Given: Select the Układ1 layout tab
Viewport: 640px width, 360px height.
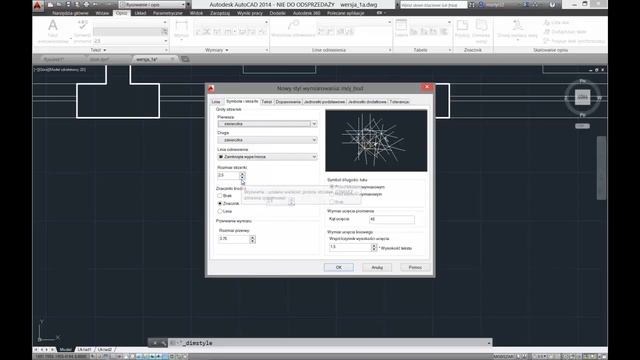Looking at the screenshot, I should pyautogui.click(x=84, y=349).
